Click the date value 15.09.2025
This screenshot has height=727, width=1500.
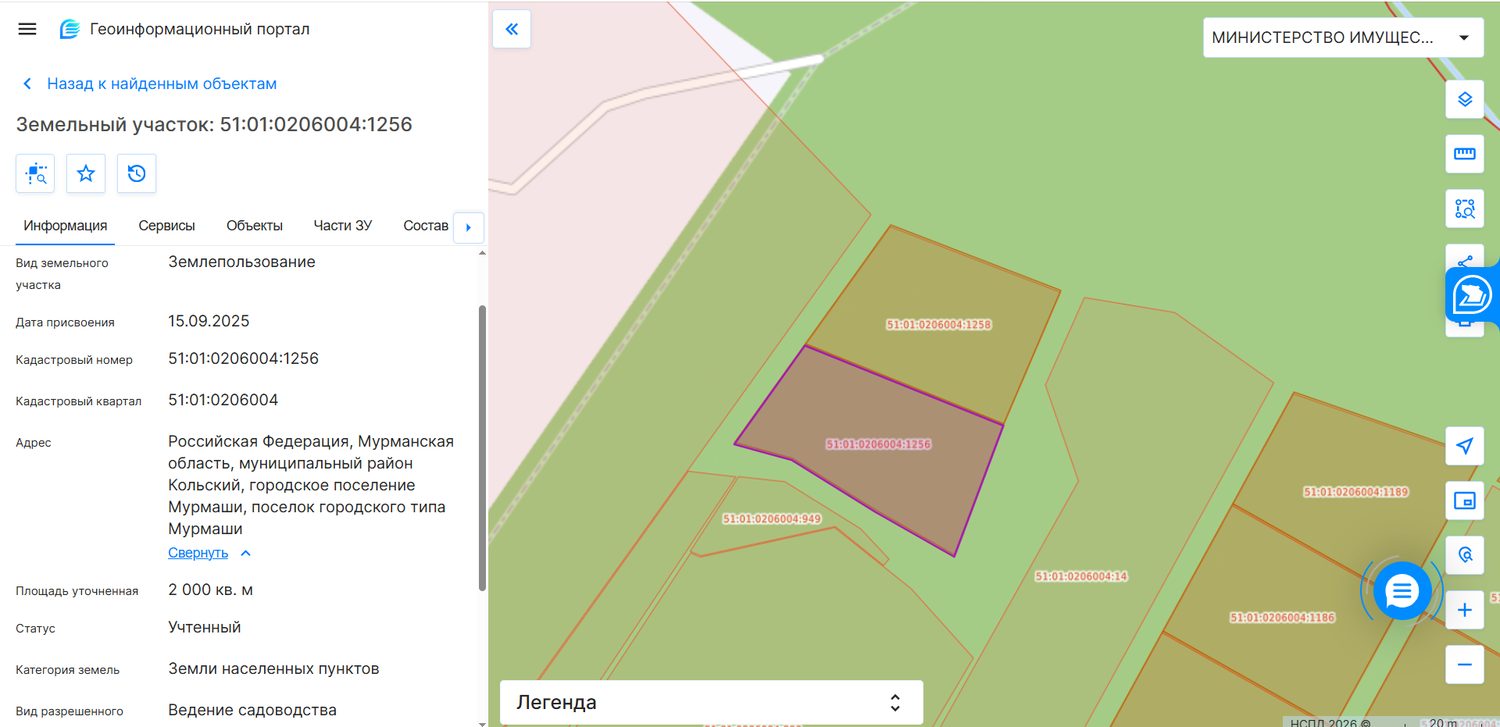[x=209, y=322]
